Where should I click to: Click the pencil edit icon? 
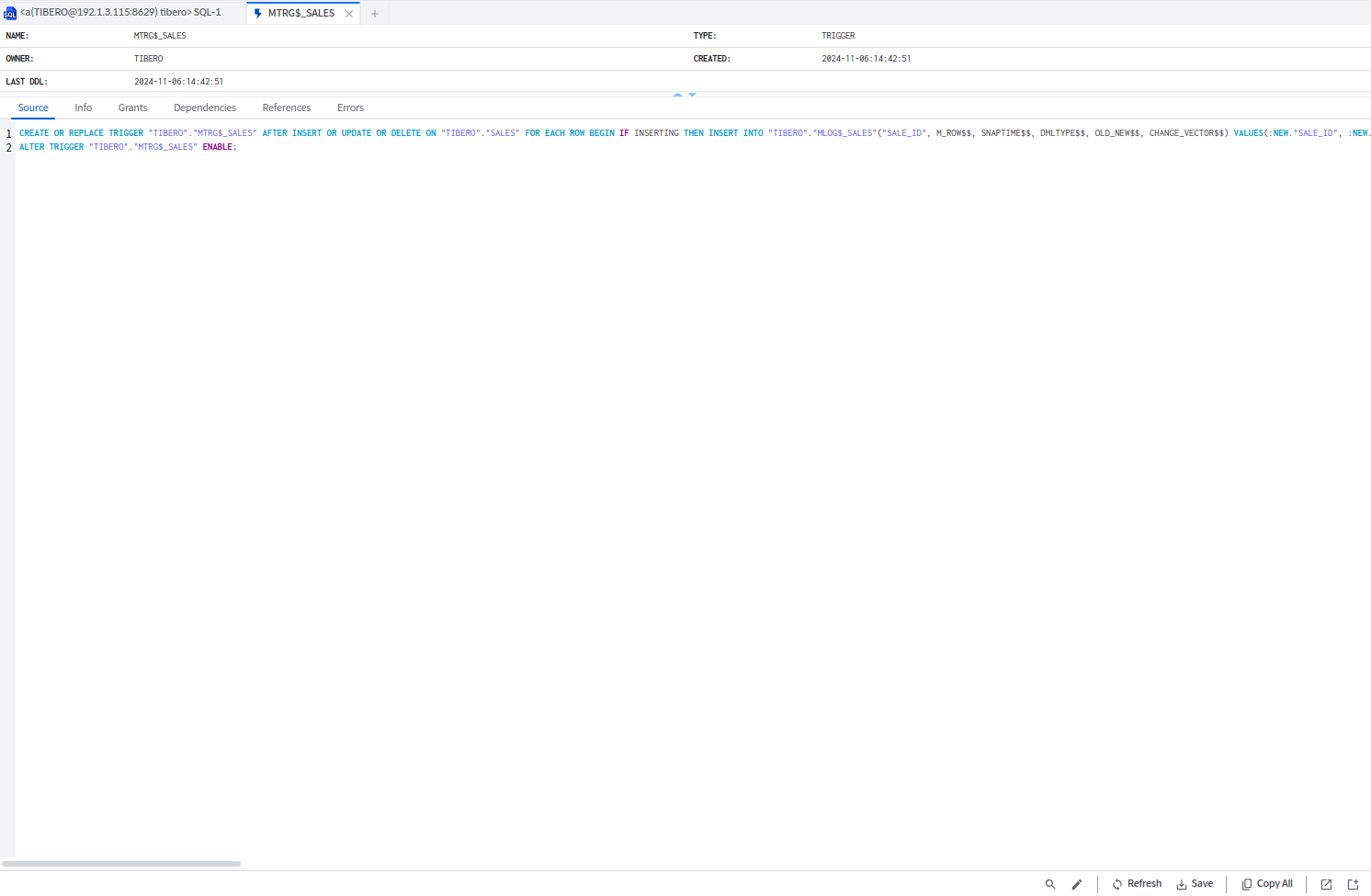click(1077, 884)
